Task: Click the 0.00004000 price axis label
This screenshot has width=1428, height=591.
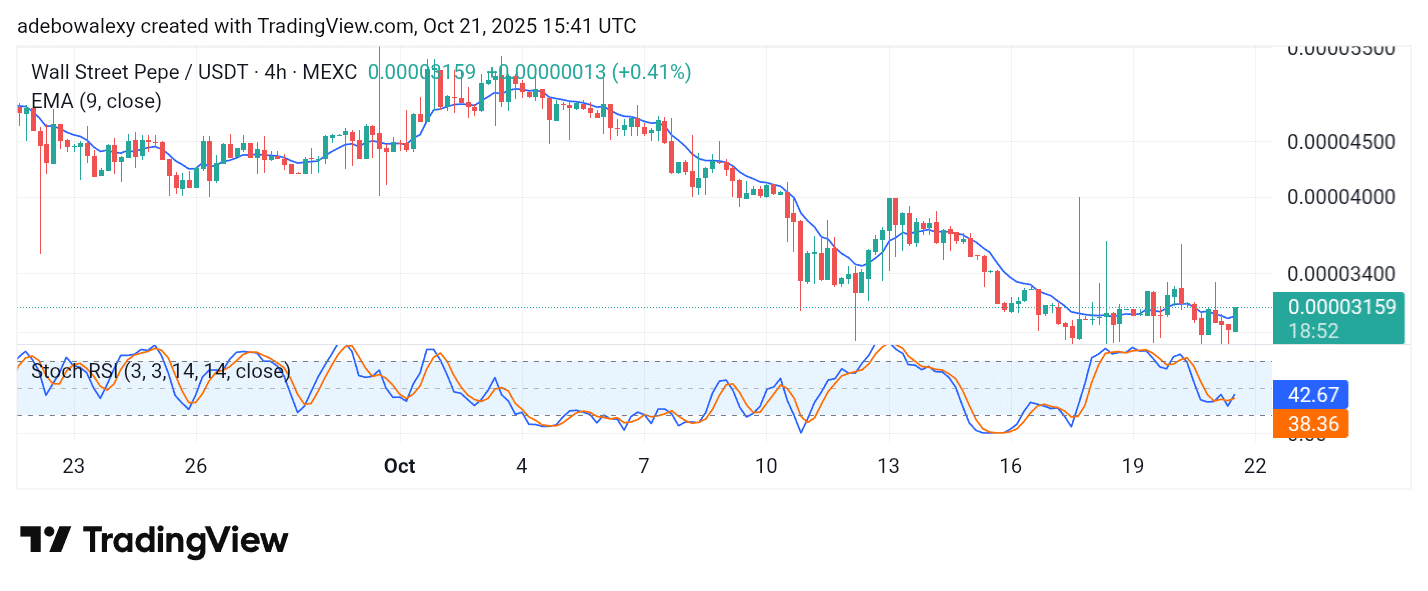Action: (x=1341, y=197)
